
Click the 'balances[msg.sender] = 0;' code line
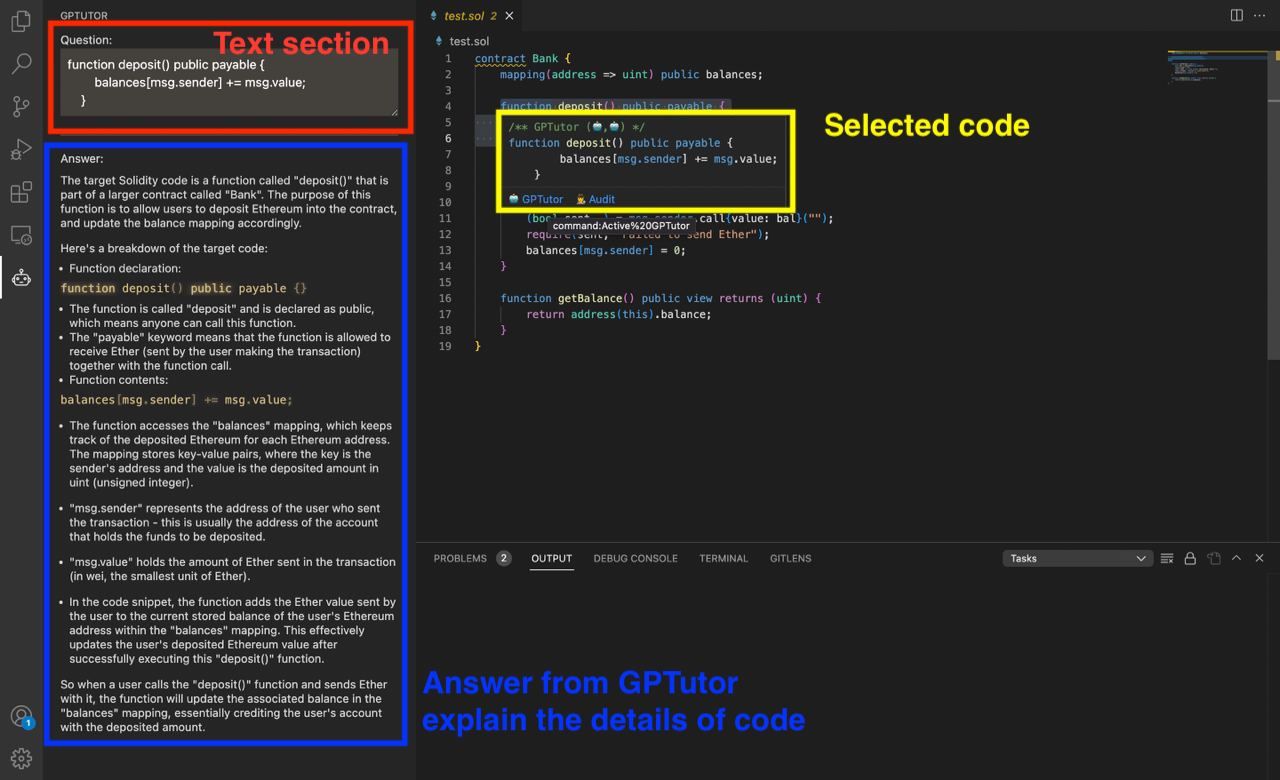606,250
